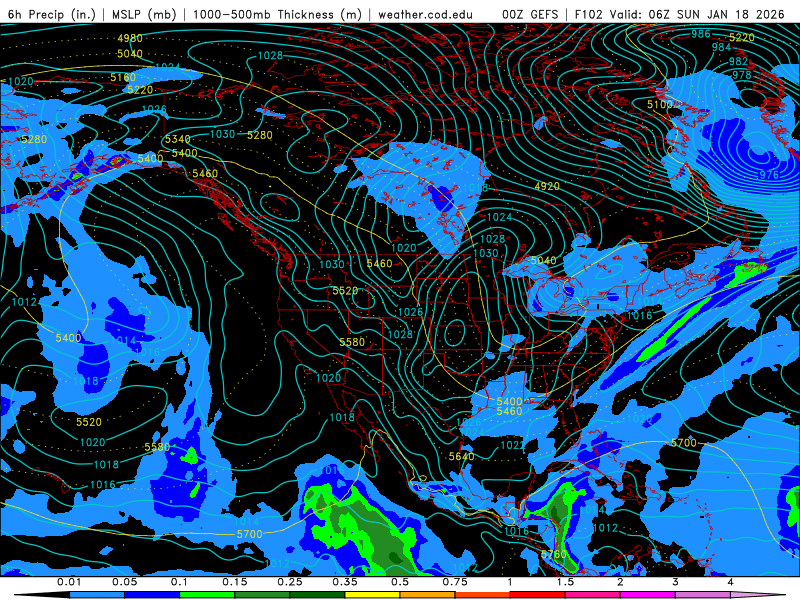800x600 pixels.
Task: Click the 'weather.cod.edu' source text
Action: (x=425, y=14)
